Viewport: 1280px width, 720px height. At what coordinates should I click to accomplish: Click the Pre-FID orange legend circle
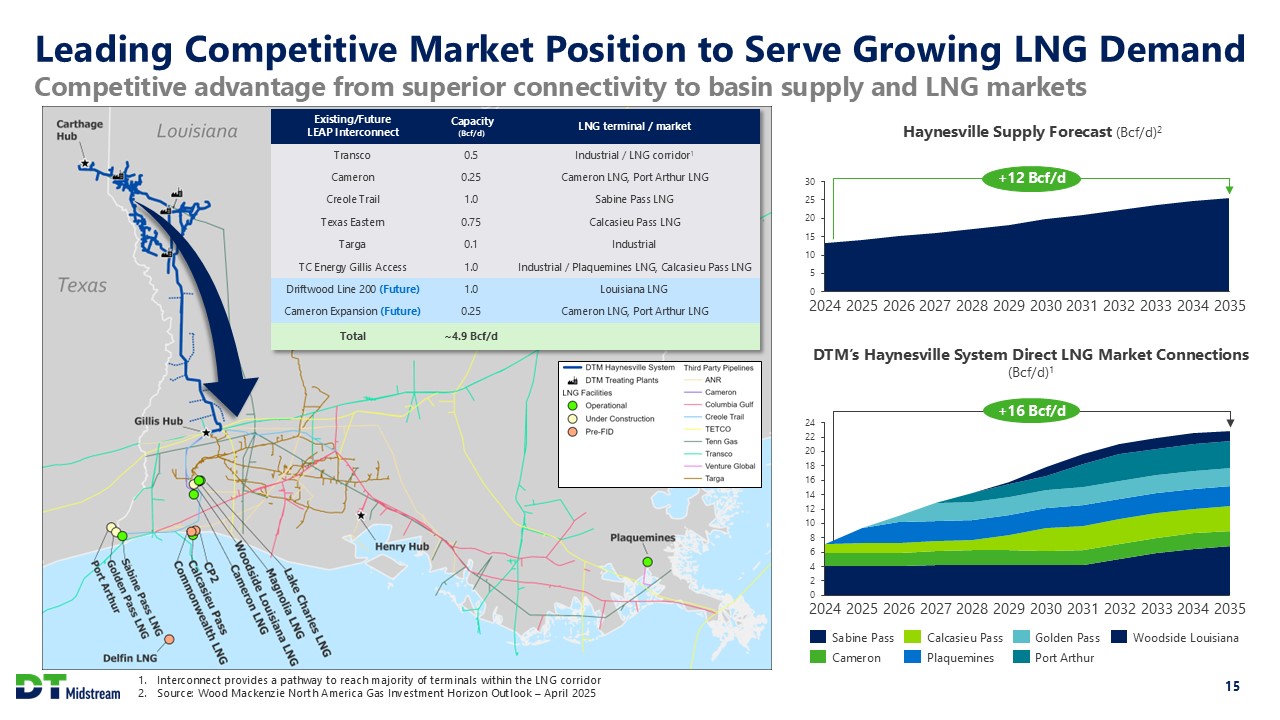pyautogui.click(x=572, y=432)
